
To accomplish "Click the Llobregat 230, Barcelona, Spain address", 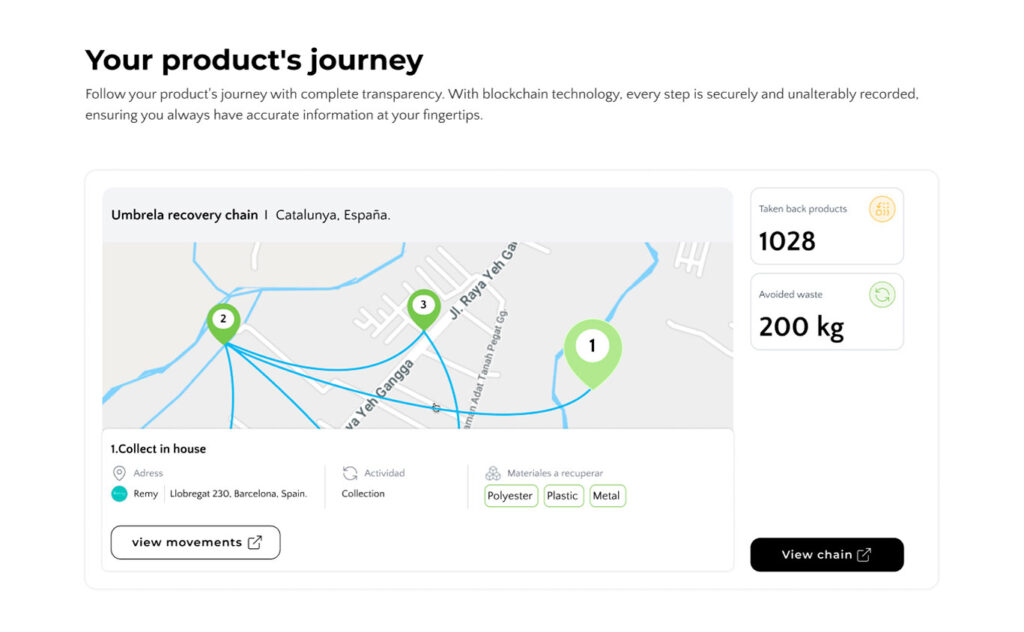I will pyautogui.click(x=238, y=494).
